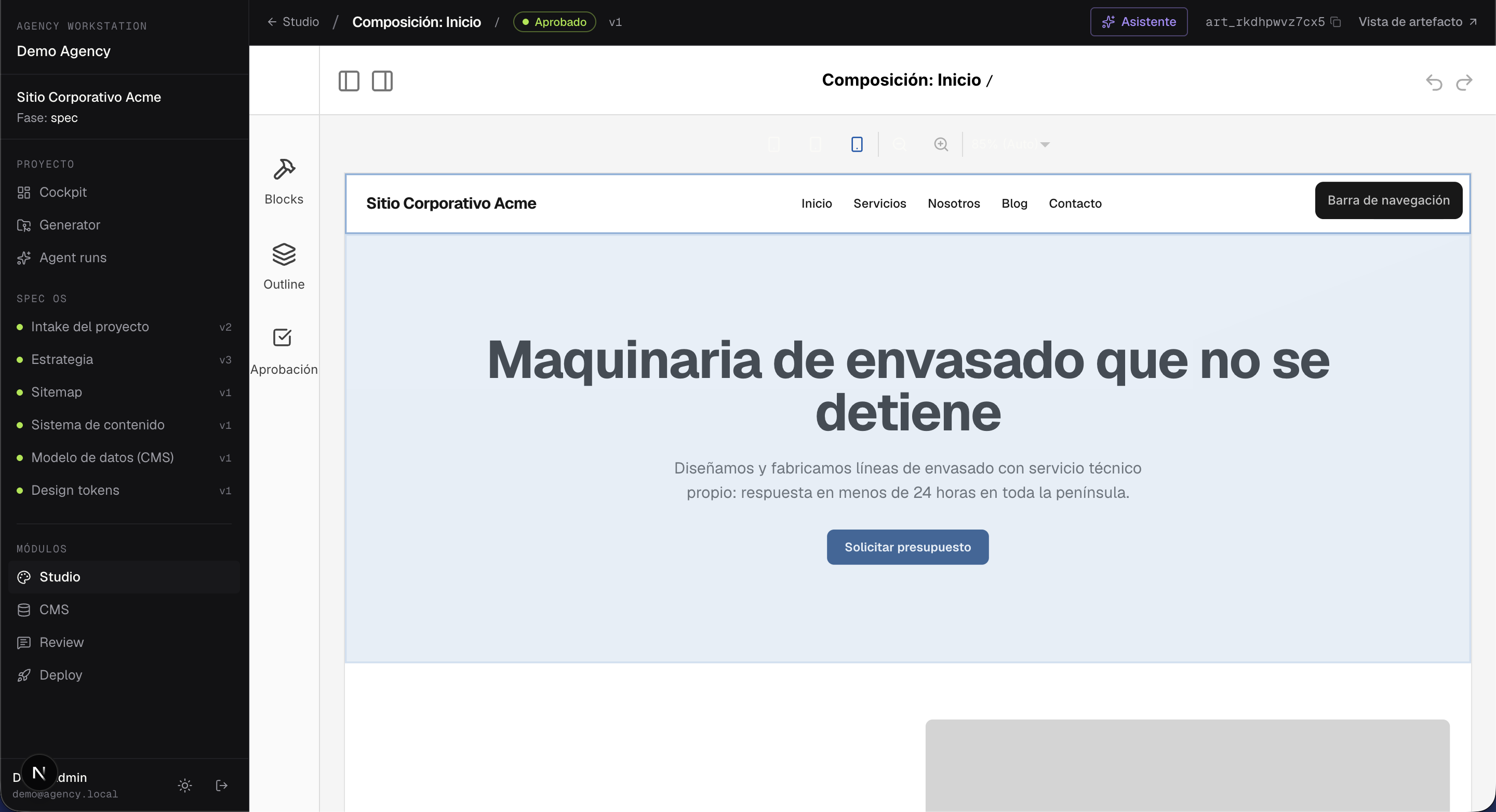Open Modelo de datos (CMS) item
This screenshot has height=812, width=1496.
[124, 457]
